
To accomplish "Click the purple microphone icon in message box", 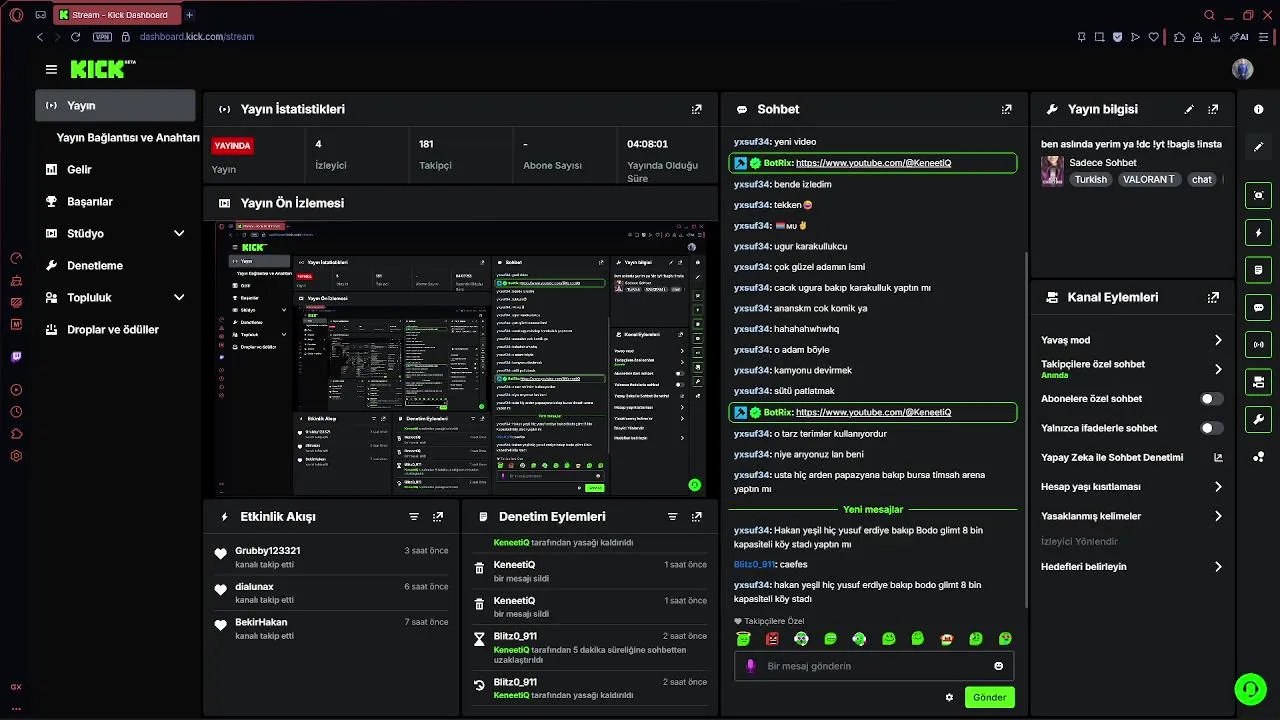I will (751, 666).
